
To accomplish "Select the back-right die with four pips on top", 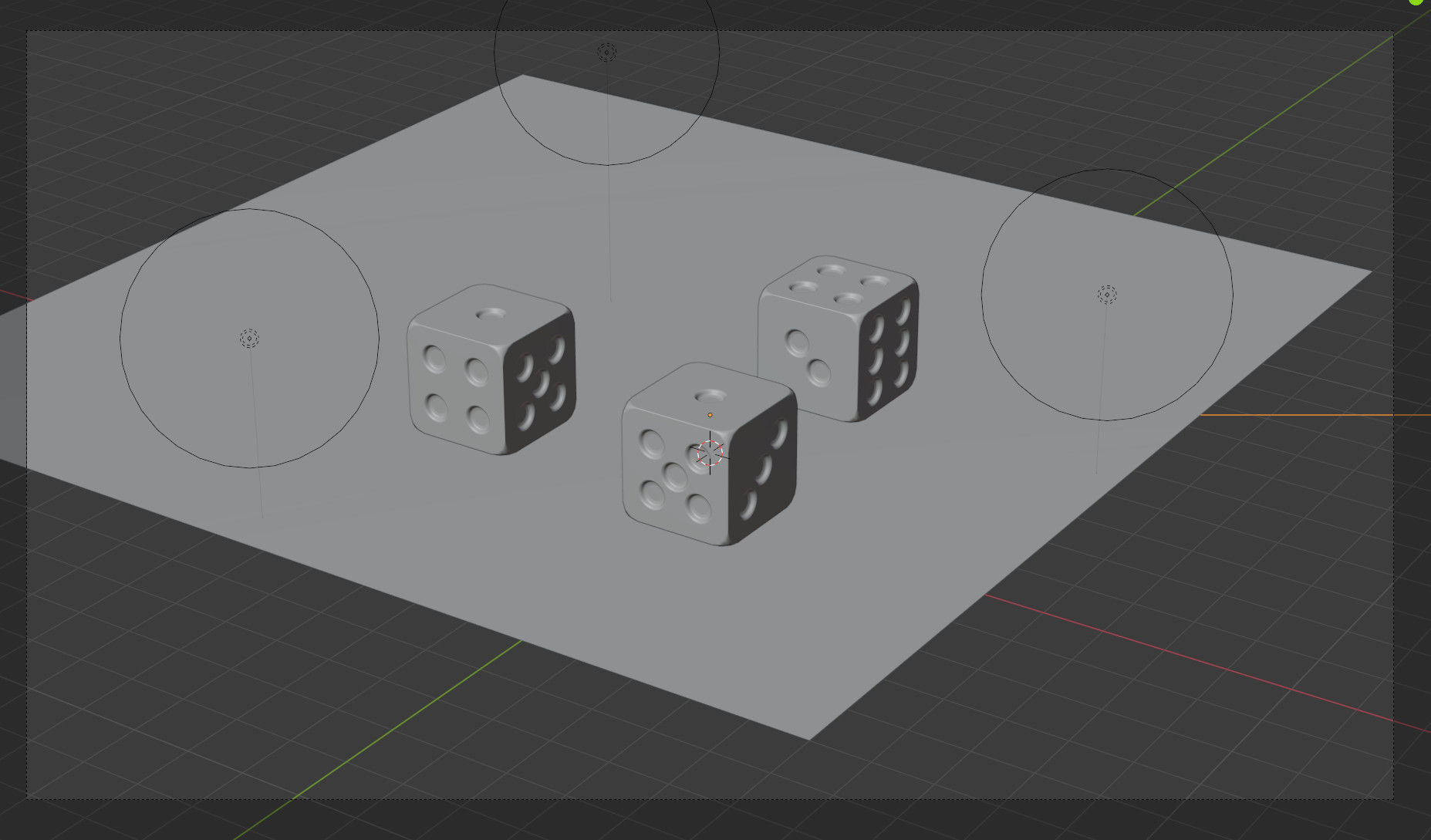I will point(839,339).
